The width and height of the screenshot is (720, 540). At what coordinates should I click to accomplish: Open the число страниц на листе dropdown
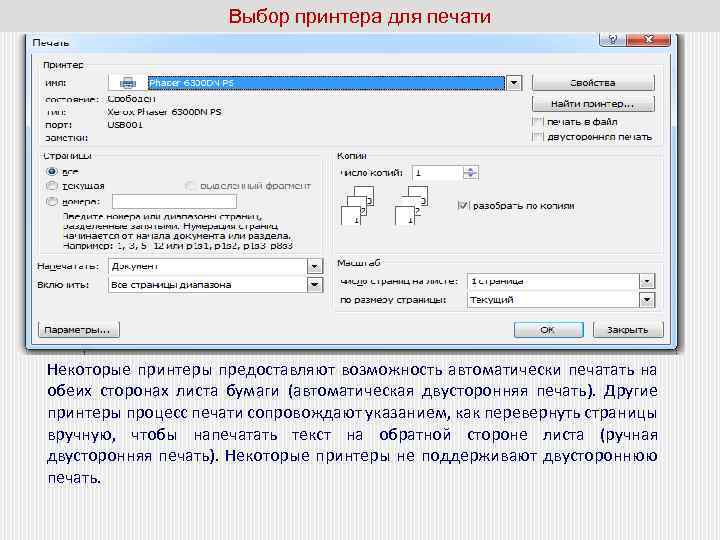[647, 281]
